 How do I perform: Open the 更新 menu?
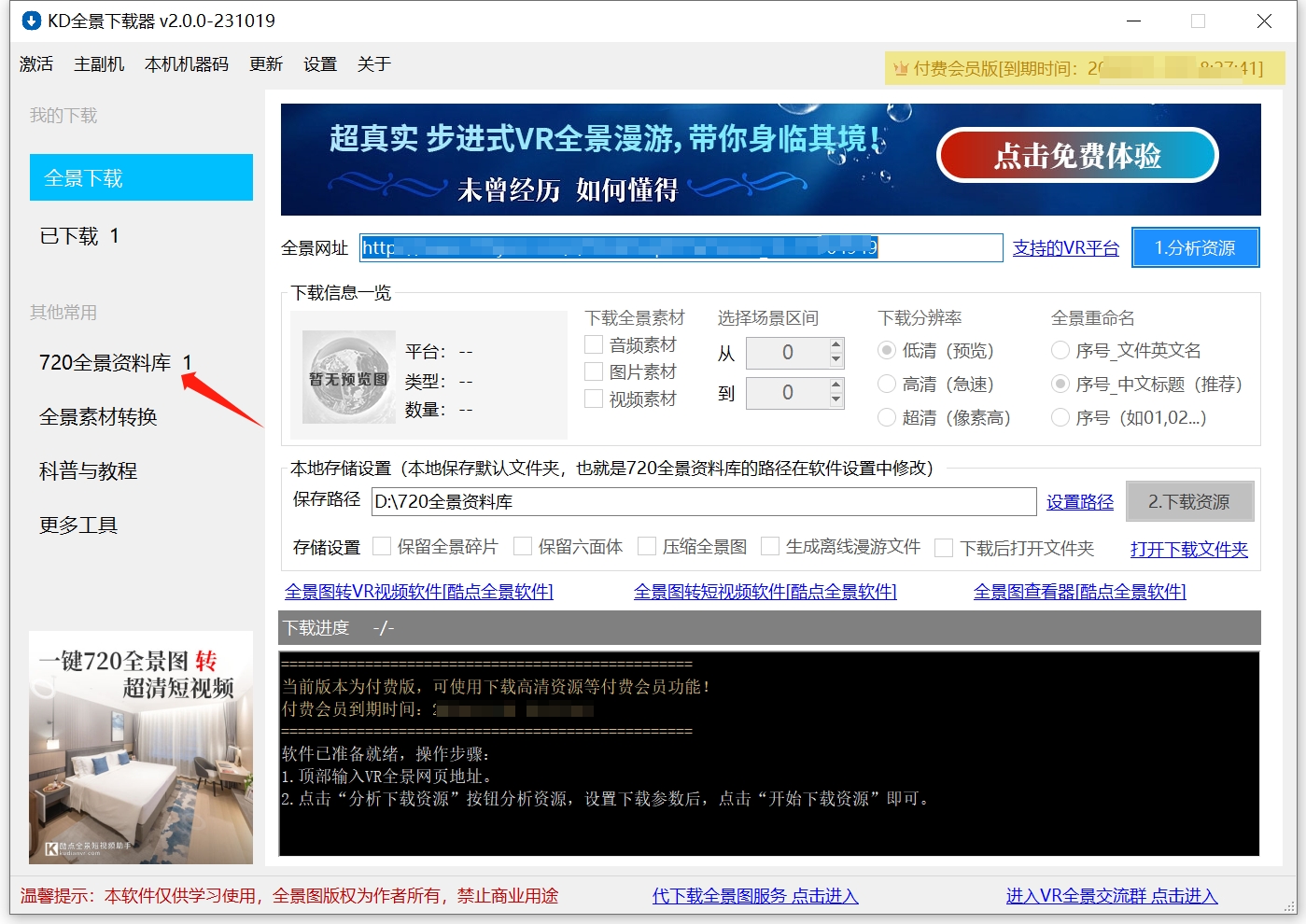[266, 64]
